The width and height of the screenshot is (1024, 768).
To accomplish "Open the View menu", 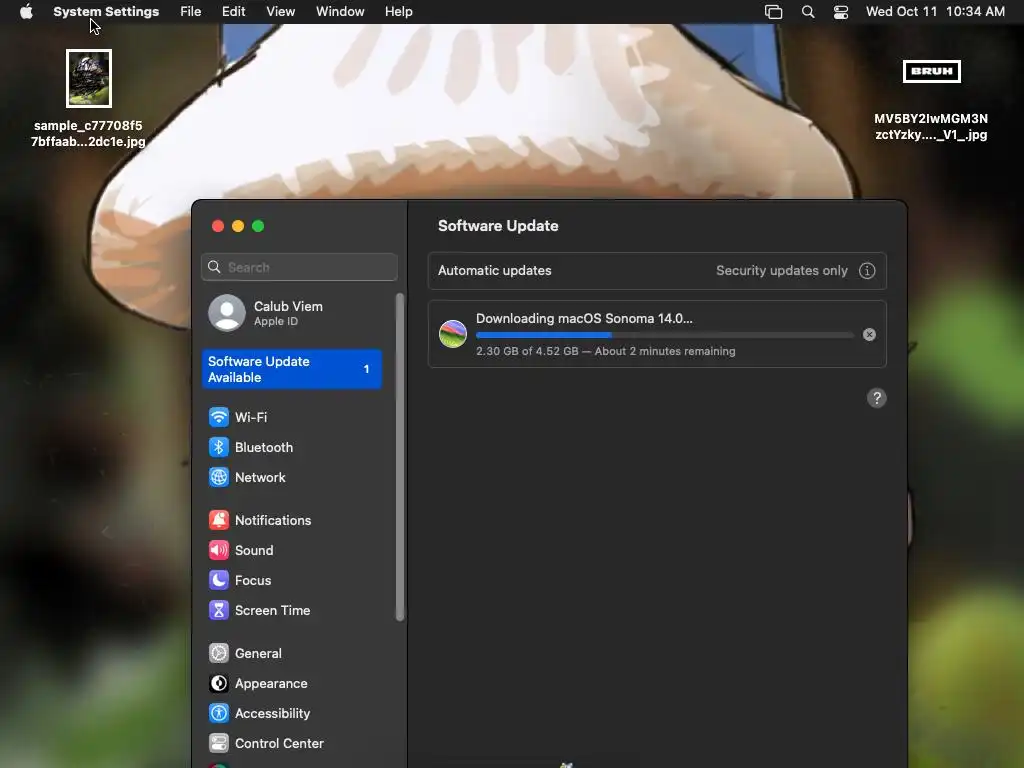I will click(x=281, y=12).
